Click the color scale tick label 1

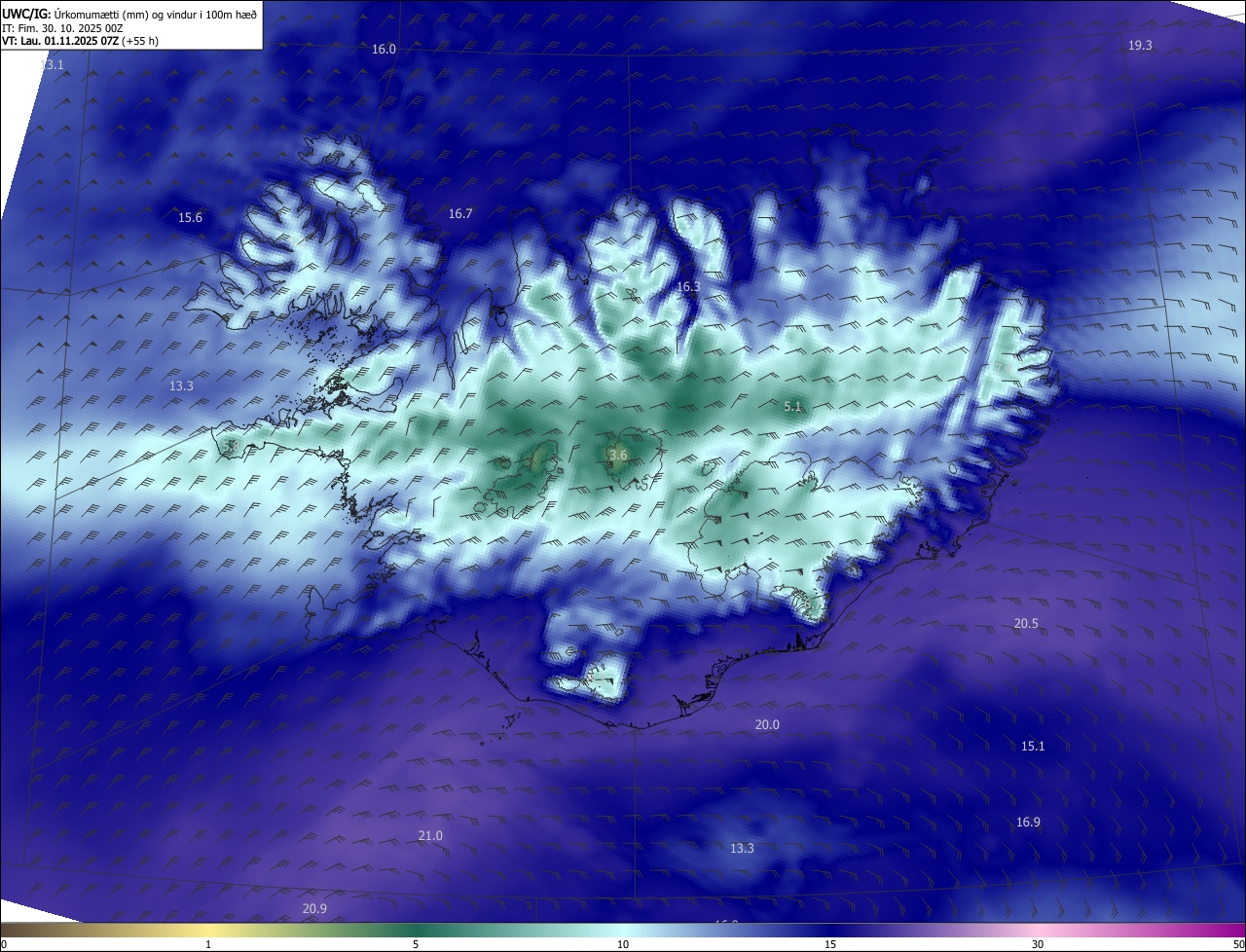(208, 944)
